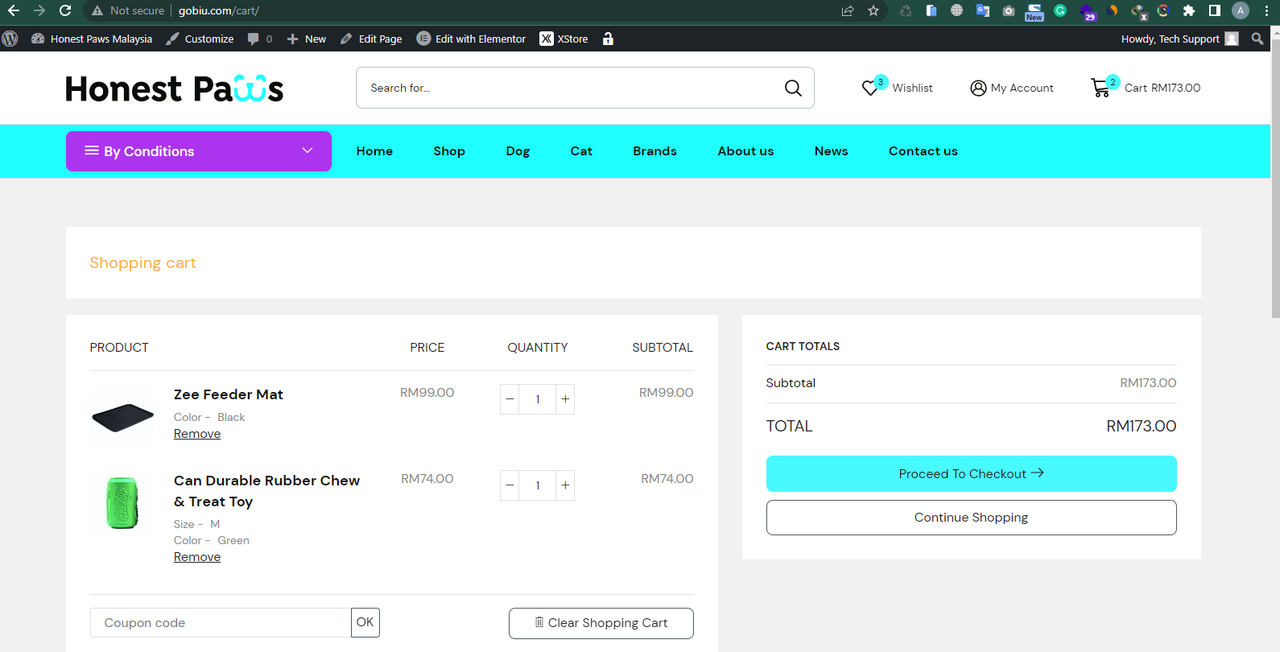This screenshot has height=652, width=1280.
Task: Click the browser address bar URL
Action: pos(219,10)
